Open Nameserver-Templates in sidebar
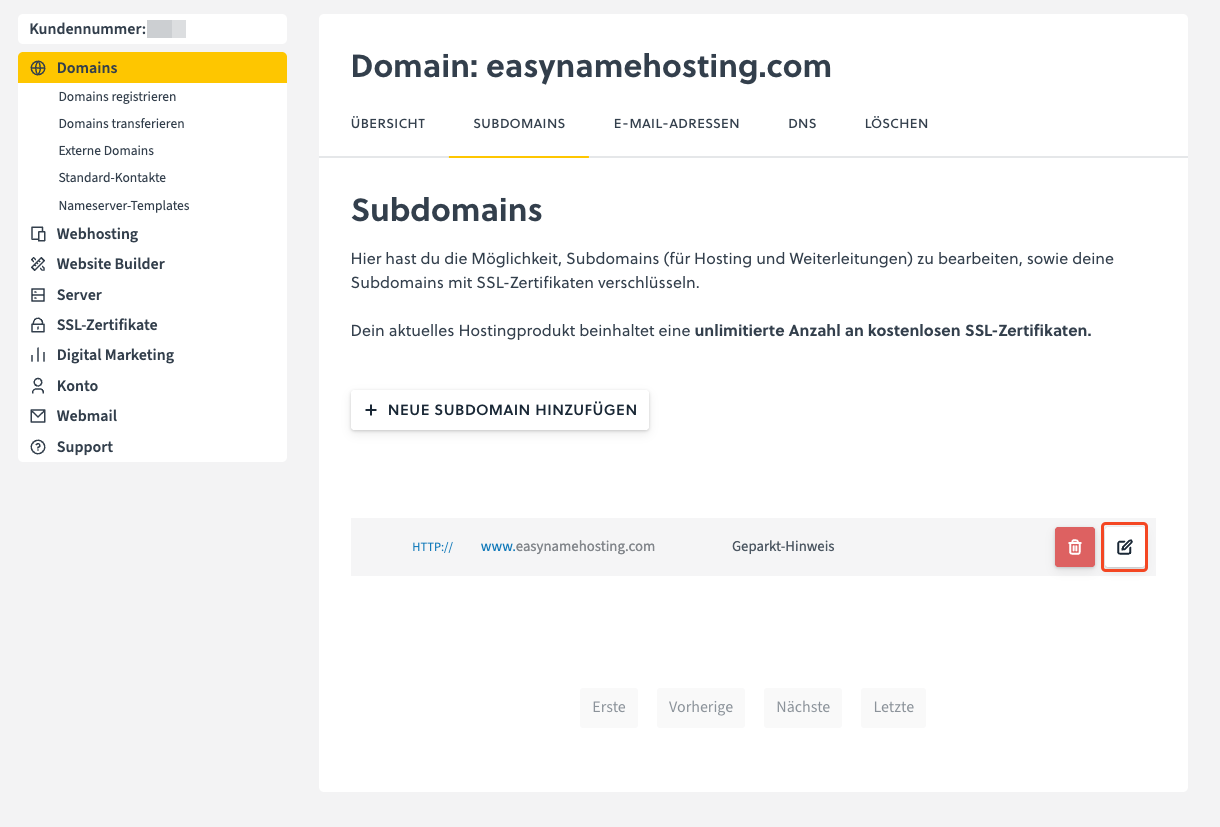The width and height of the screenshot is (1220, 827). point(124,205)
